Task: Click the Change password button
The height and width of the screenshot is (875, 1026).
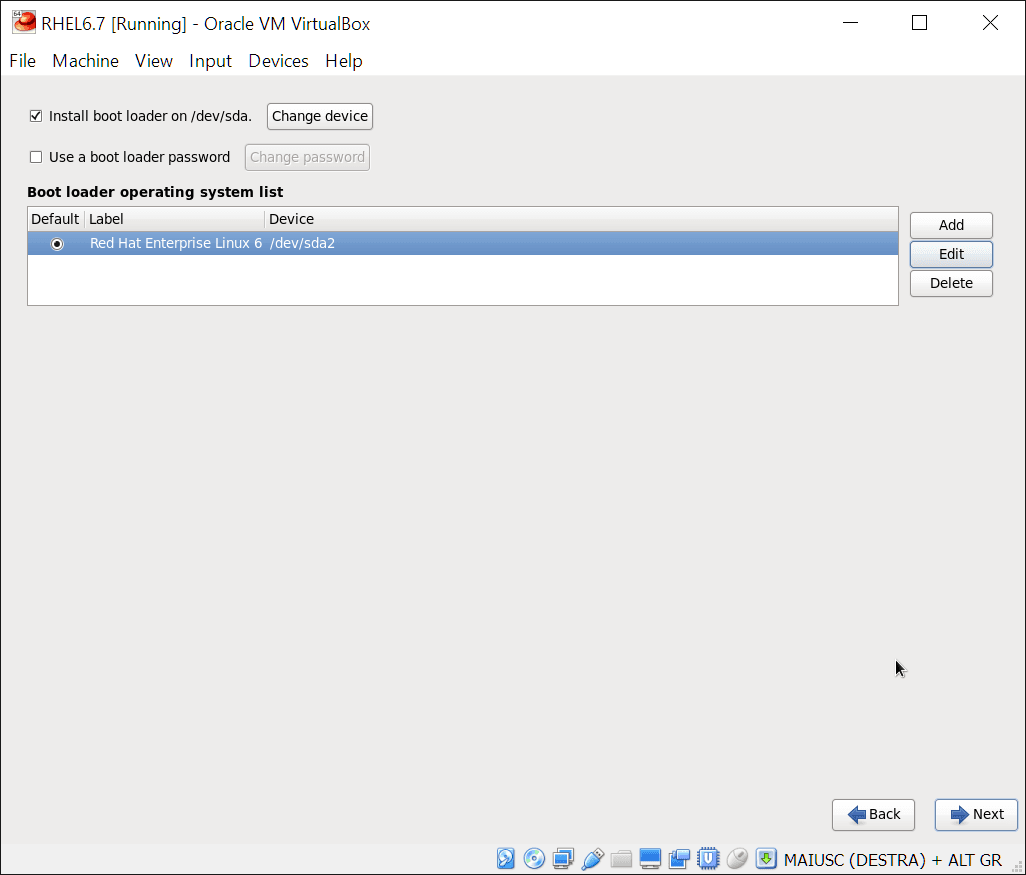Action: click(x=307, y=157)
